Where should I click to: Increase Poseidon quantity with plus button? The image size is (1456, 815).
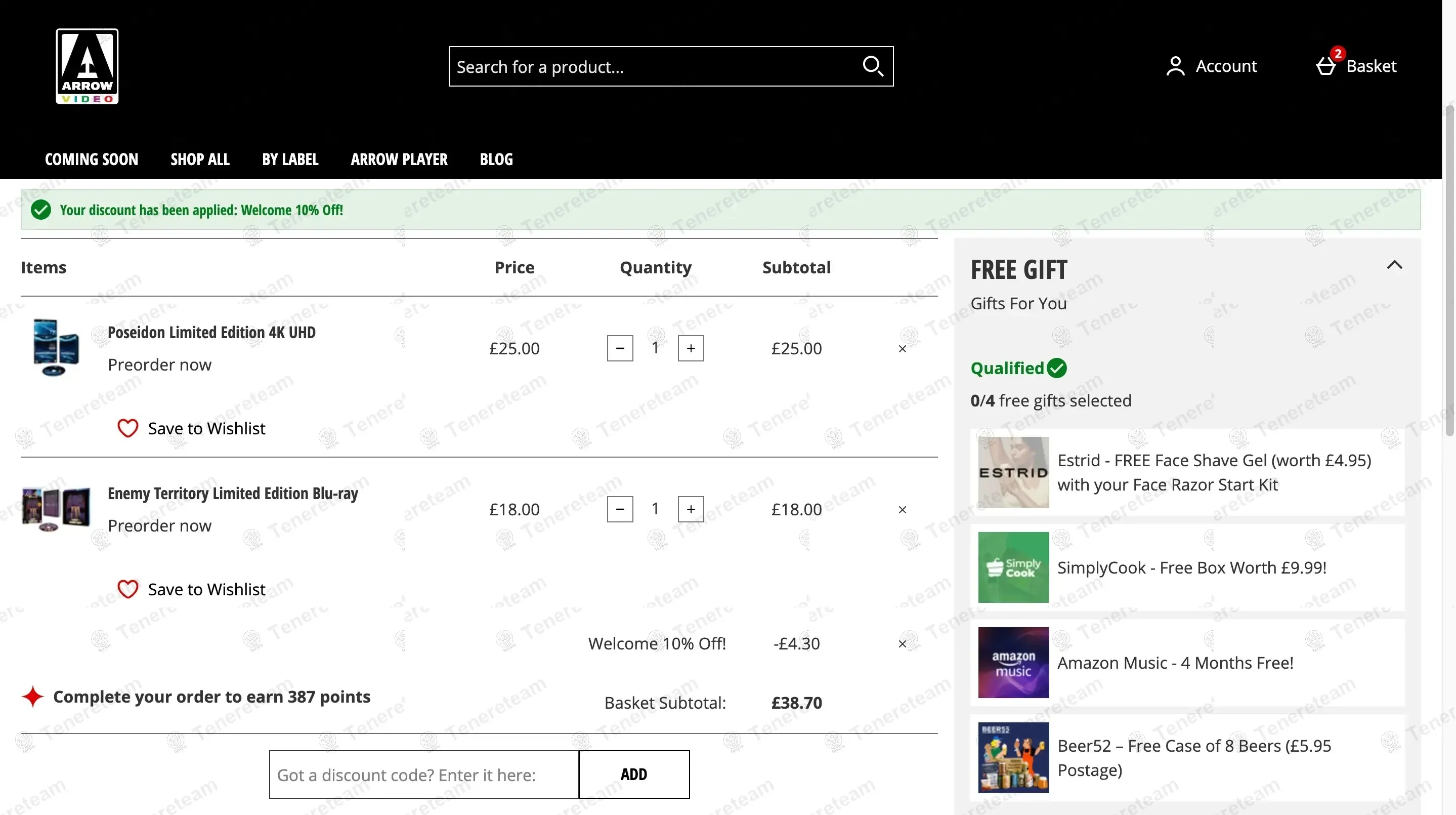coord(691,348)
